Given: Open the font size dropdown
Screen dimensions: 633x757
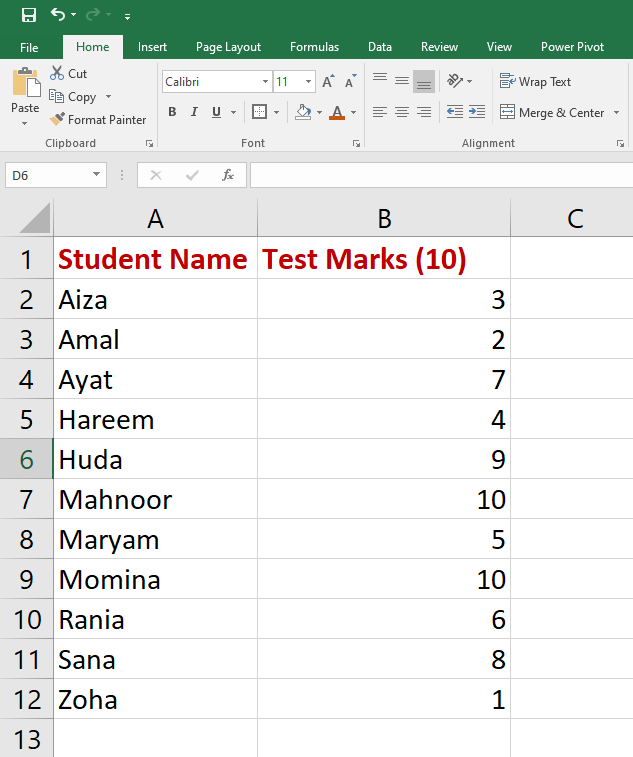Looking at the screenshot, I should pyautogui.click(x=309, y=82).
